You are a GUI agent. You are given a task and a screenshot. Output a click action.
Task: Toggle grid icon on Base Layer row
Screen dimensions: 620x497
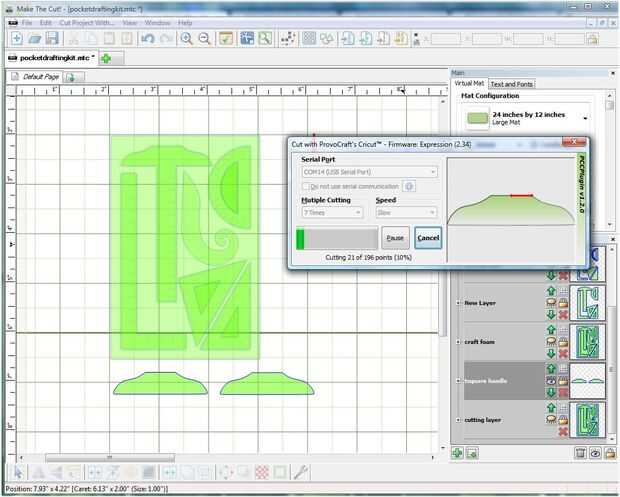coord(563,291)
